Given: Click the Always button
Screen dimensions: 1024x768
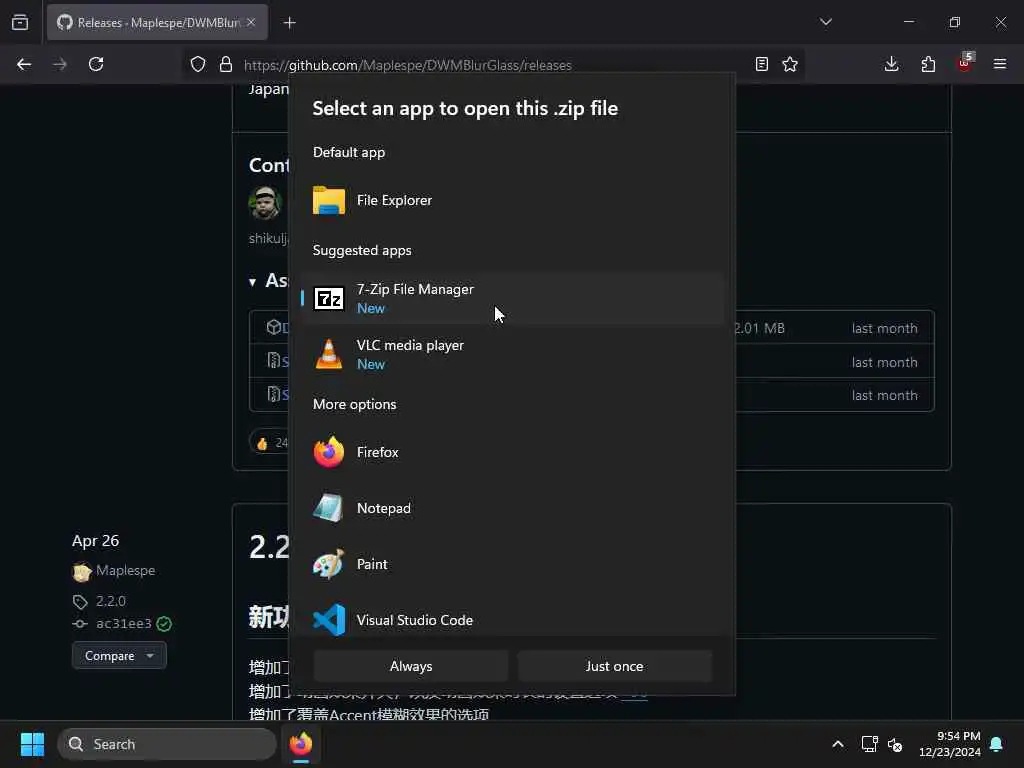Looking at the screenshot, I should (x=411, y=666).
